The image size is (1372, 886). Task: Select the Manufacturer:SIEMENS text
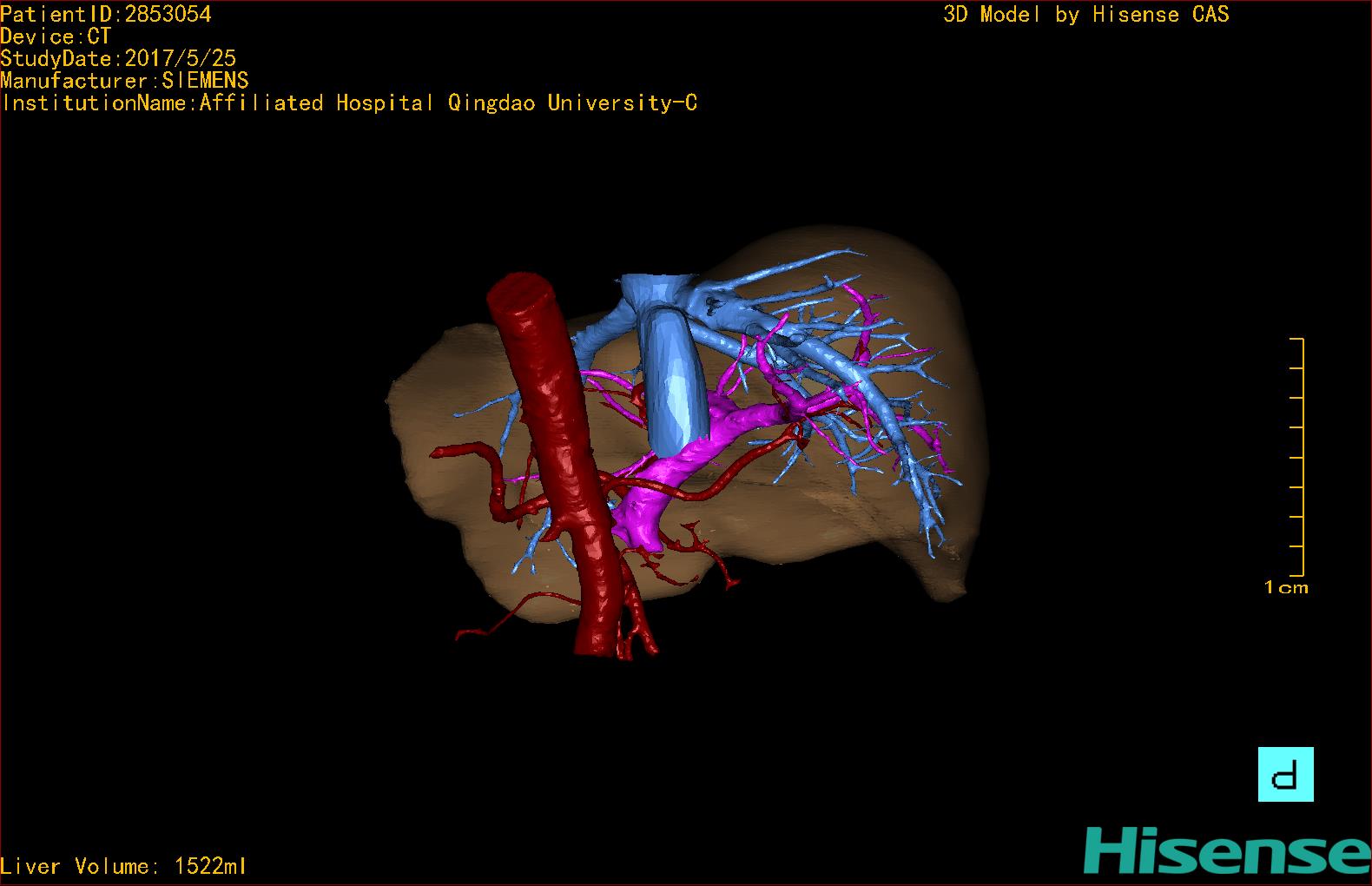pyautogui.click(x=125, y=81)
